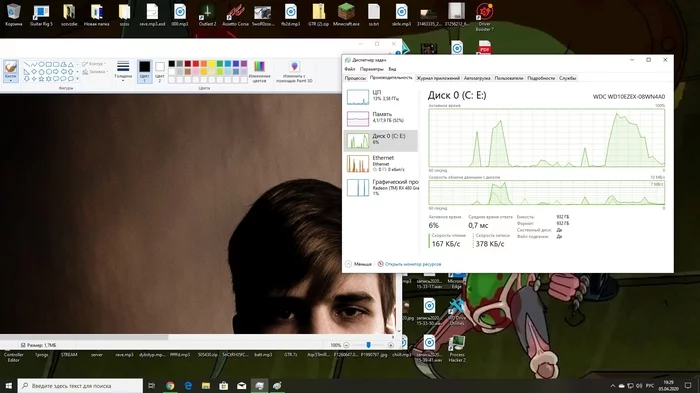Open the Thickness (Толщина) line width menu
Image resolution: width=700 pixels, height=393 pixels.
(x=123, y=71)
